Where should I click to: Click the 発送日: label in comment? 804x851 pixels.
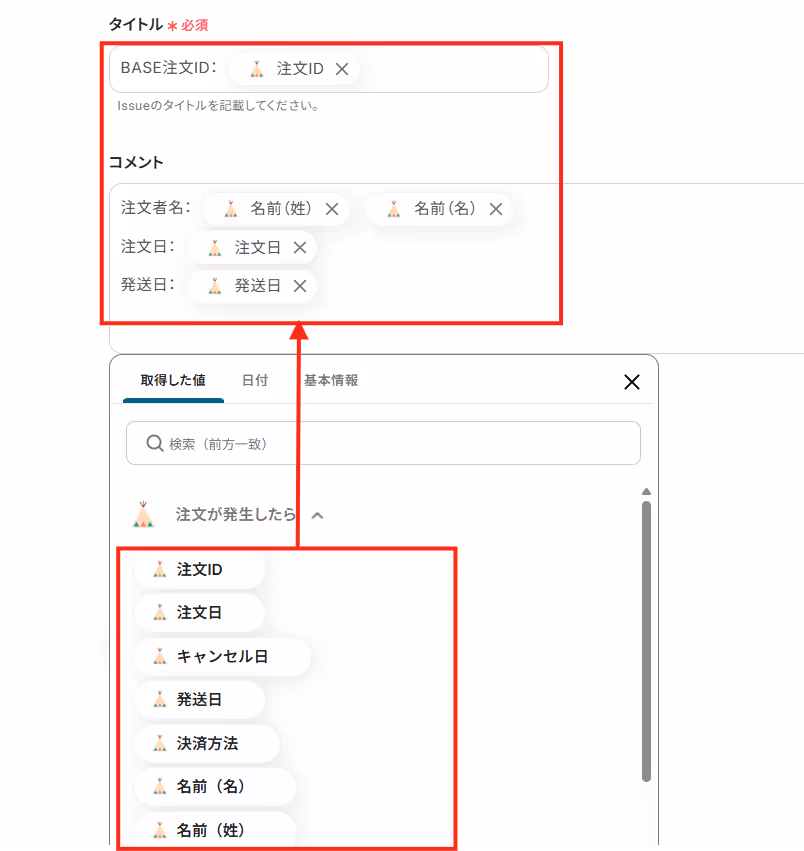[148, 284]
